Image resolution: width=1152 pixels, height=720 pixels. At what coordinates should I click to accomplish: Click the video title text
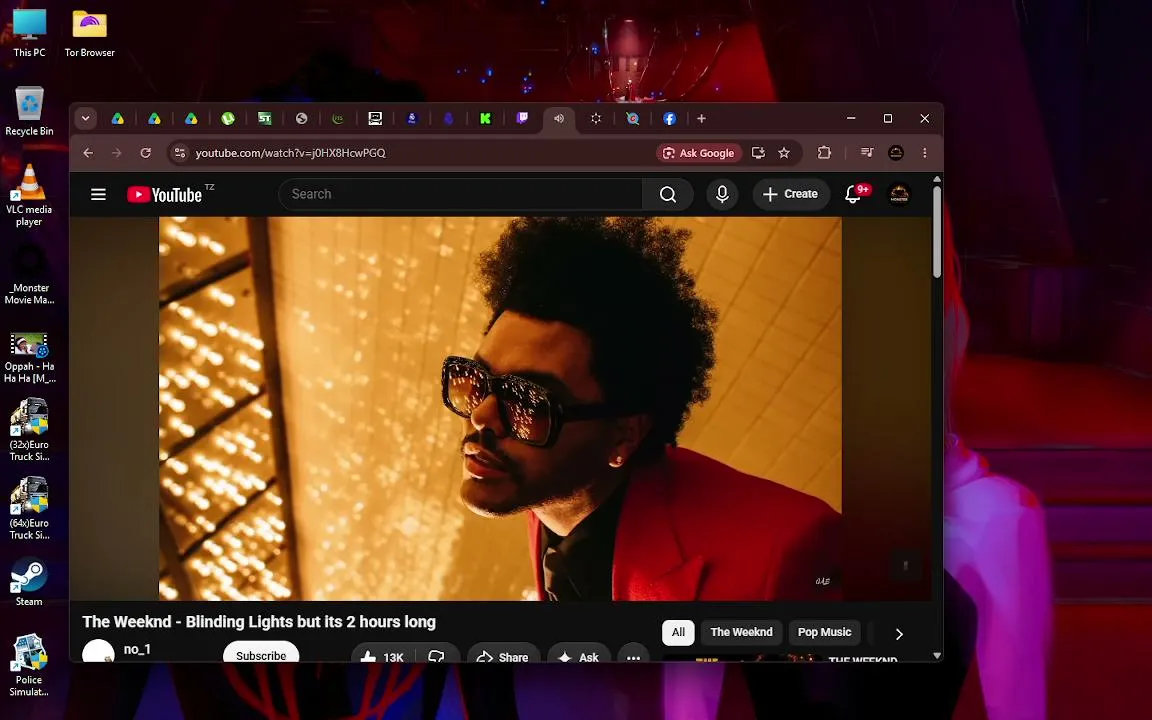(x=259, y=622)
